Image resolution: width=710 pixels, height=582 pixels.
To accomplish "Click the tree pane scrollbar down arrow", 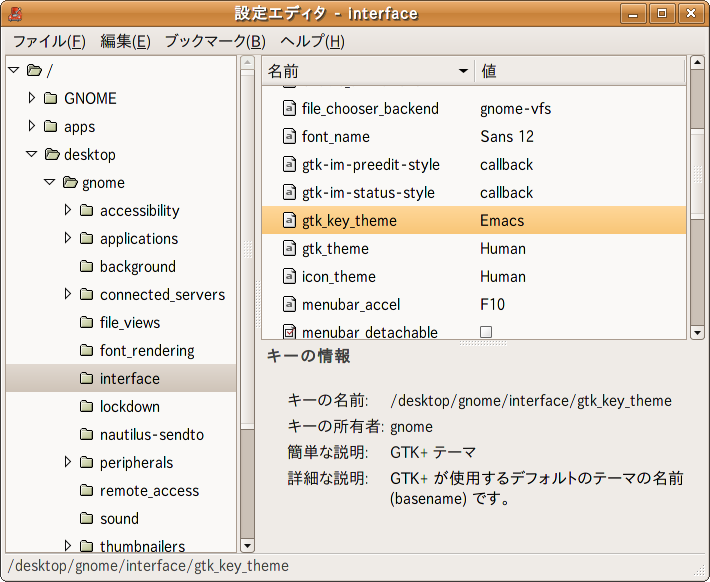I will click(x=247, y=545).
